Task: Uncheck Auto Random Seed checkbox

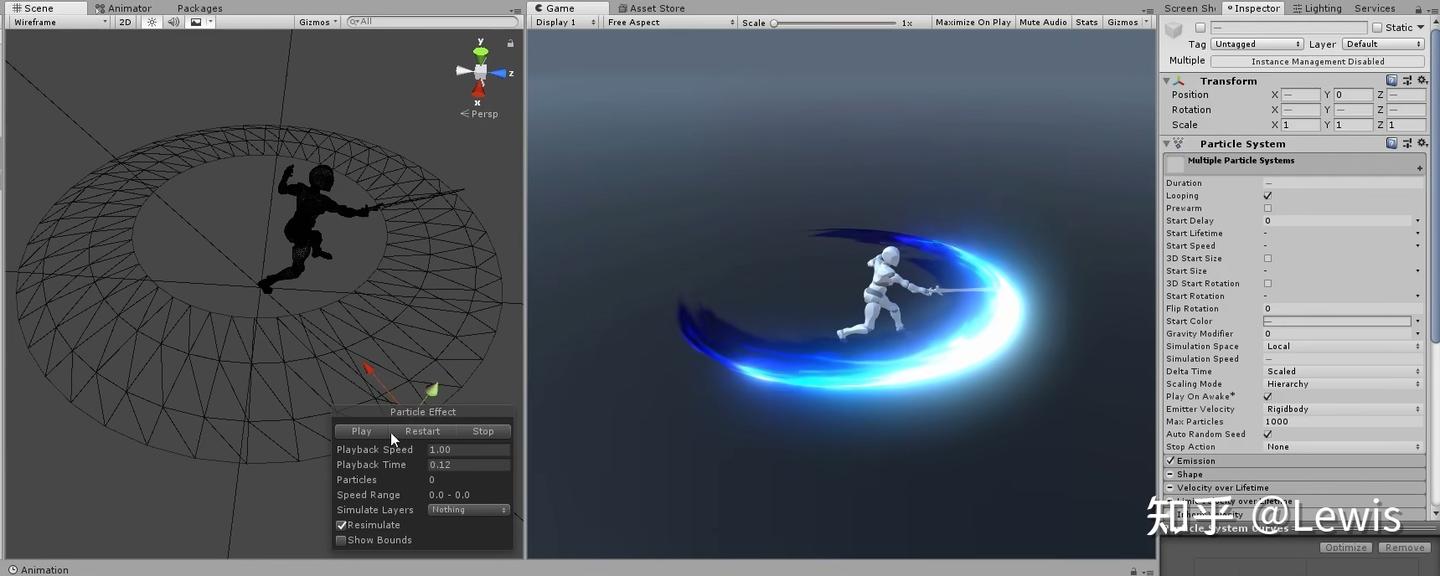Action: click(x=1268, y=434)
